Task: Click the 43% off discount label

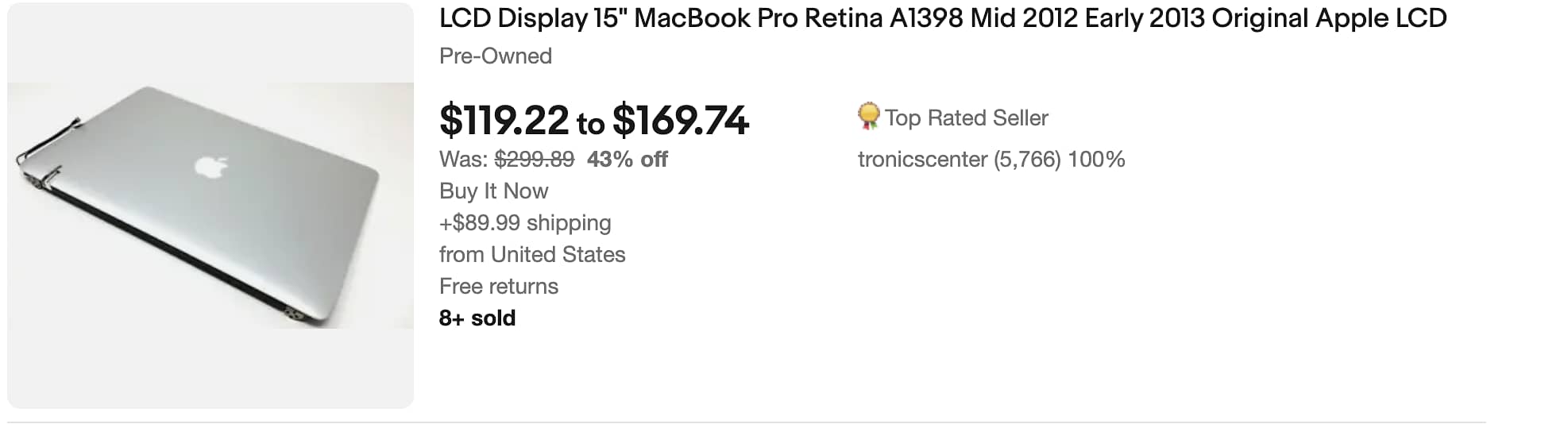Action: [627, 160]
